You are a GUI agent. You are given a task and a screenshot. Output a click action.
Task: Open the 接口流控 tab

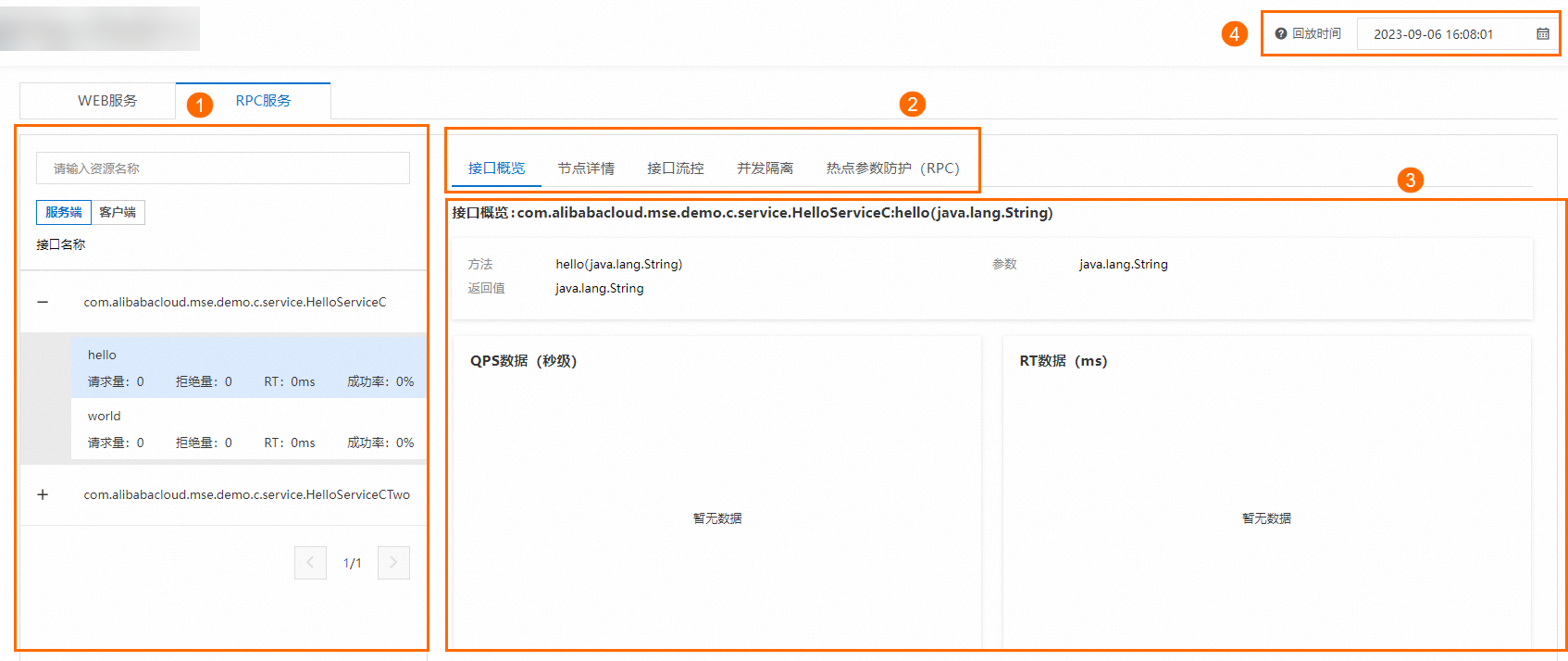[676, 168]
